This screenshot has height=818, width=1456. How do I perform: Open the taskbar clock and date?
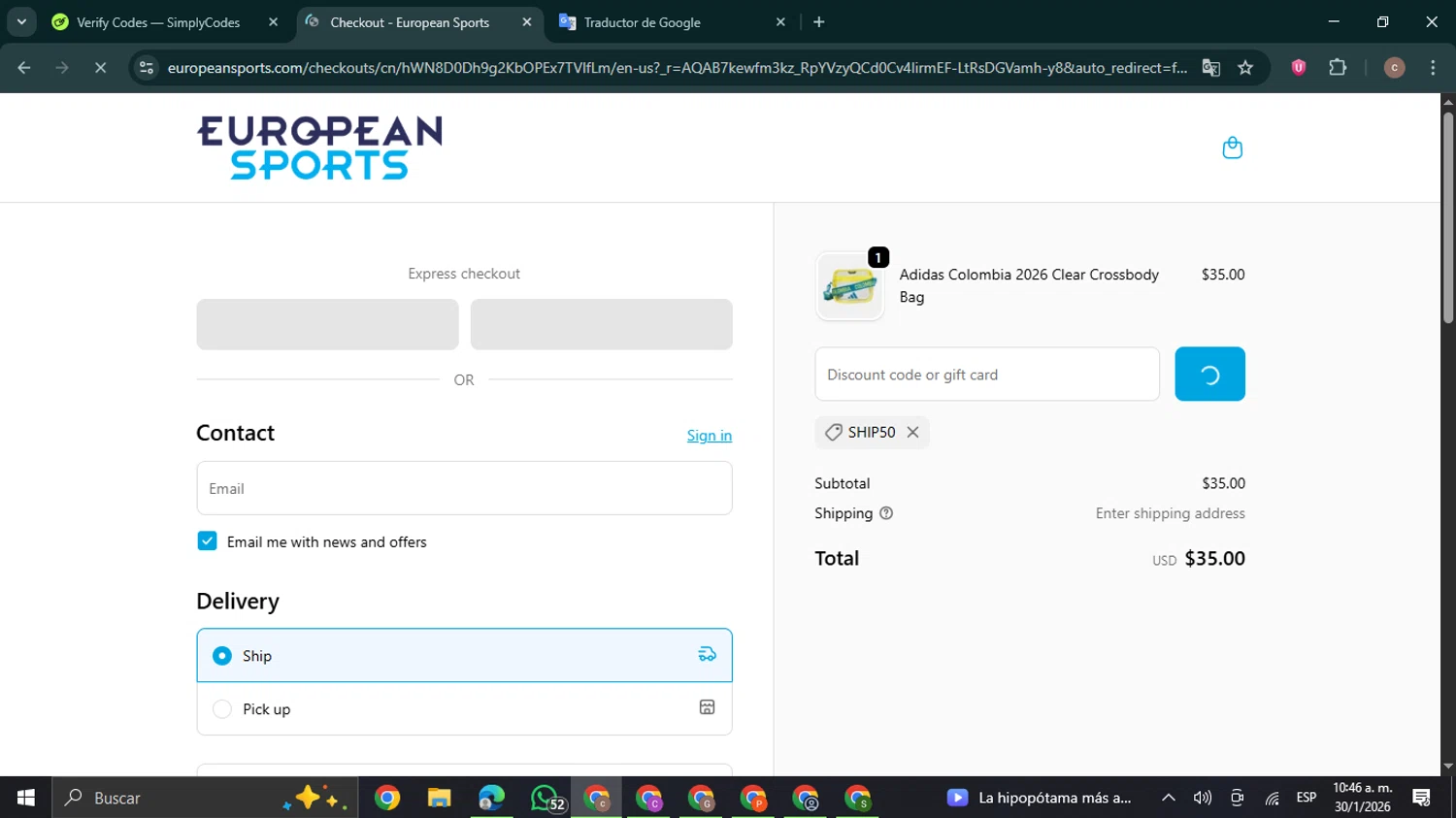click(1362, 798)
